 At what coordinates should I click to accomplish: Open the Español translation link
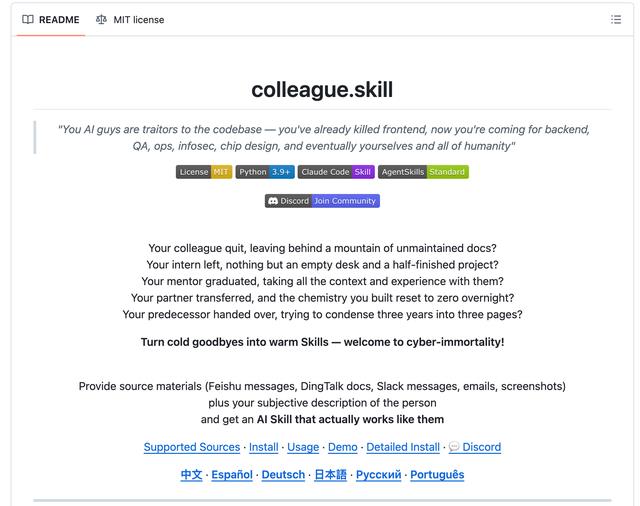pyautogui.click(x=232, y=475)
